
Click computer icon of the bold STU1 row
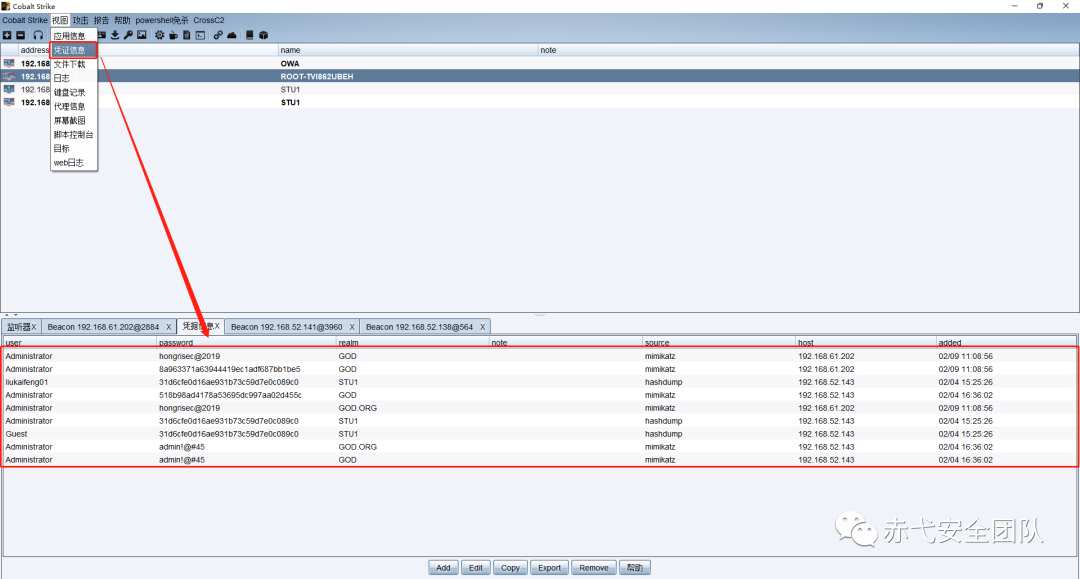(9, 102)
